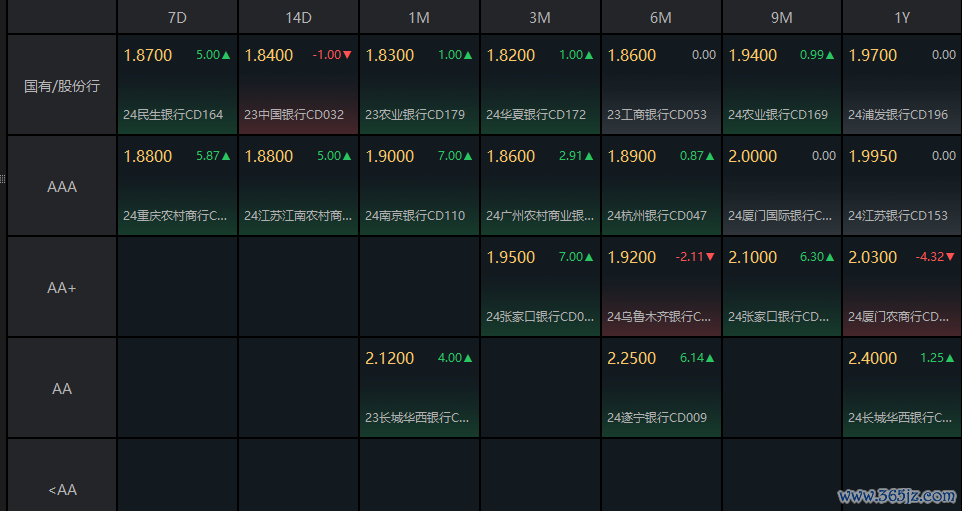Screen dimensions: 962x511
Task: Click the green up arrow in 24民生银行CD164 cell
Action: tap(226, 55)
